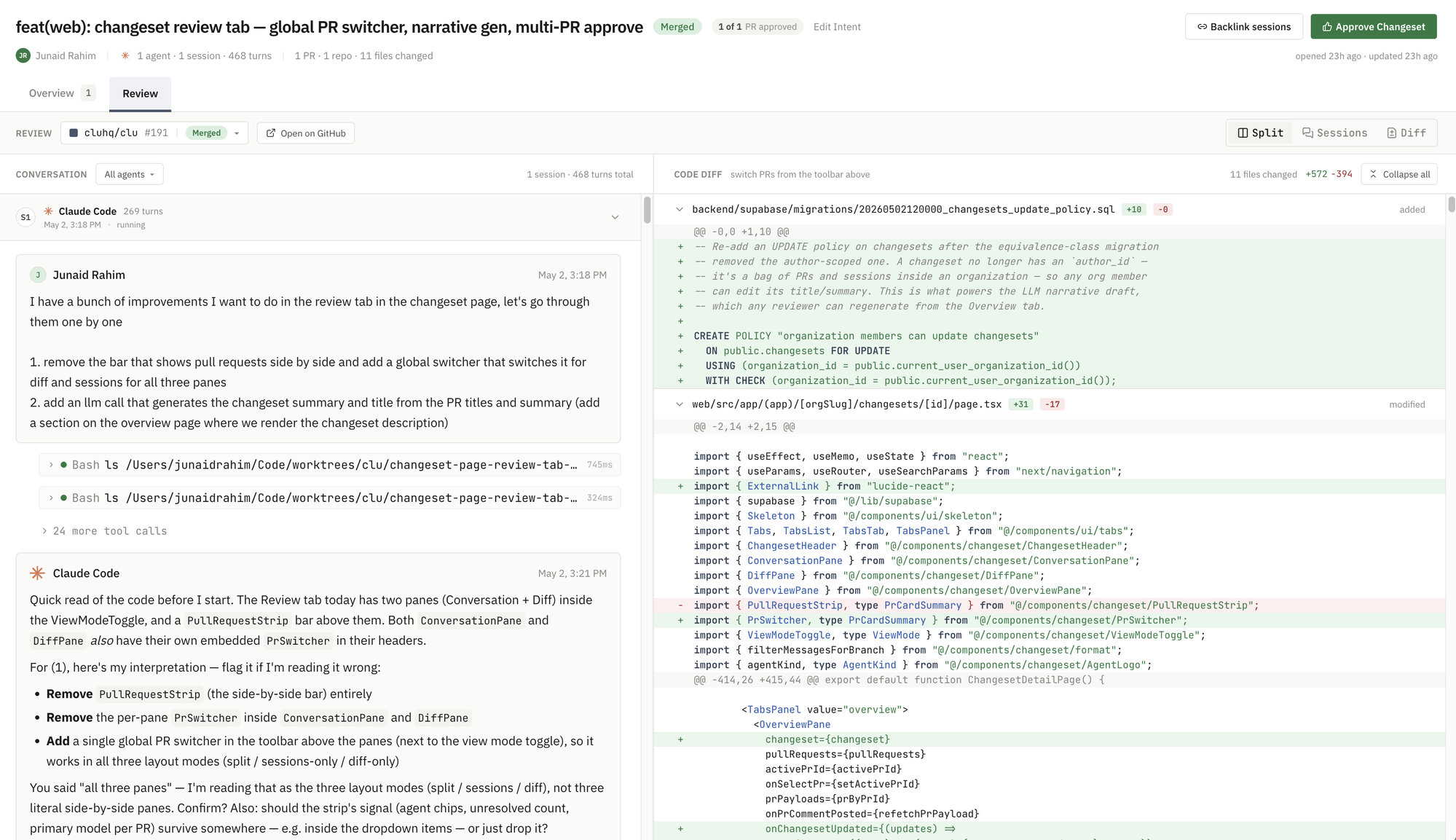Click the Merged status badge by the title
The height and width of the screenshot is (840, 1456).
pyautogui.click(x=677, y=27)
